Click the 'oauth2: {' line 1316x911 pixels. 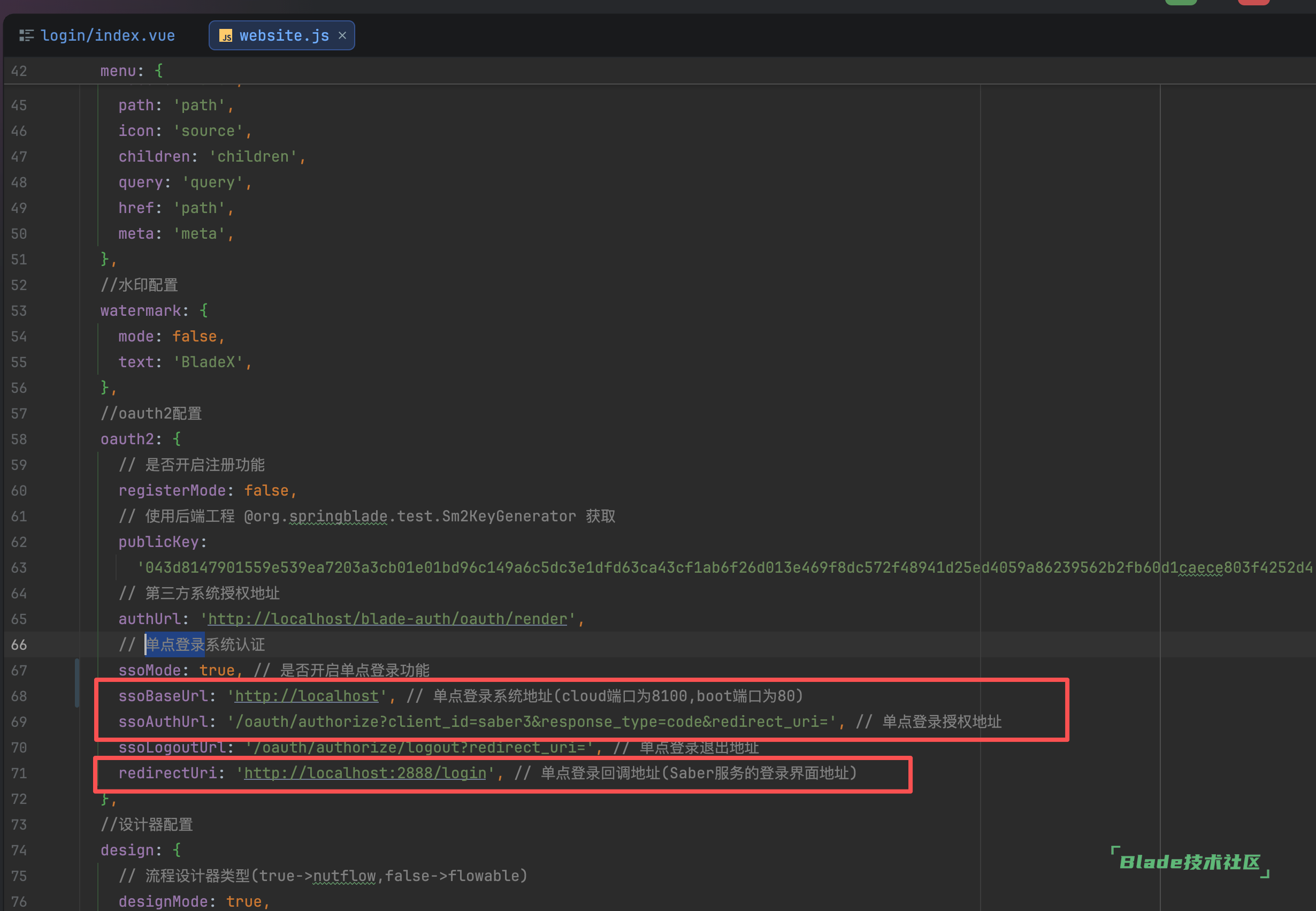tap(141, 439)
